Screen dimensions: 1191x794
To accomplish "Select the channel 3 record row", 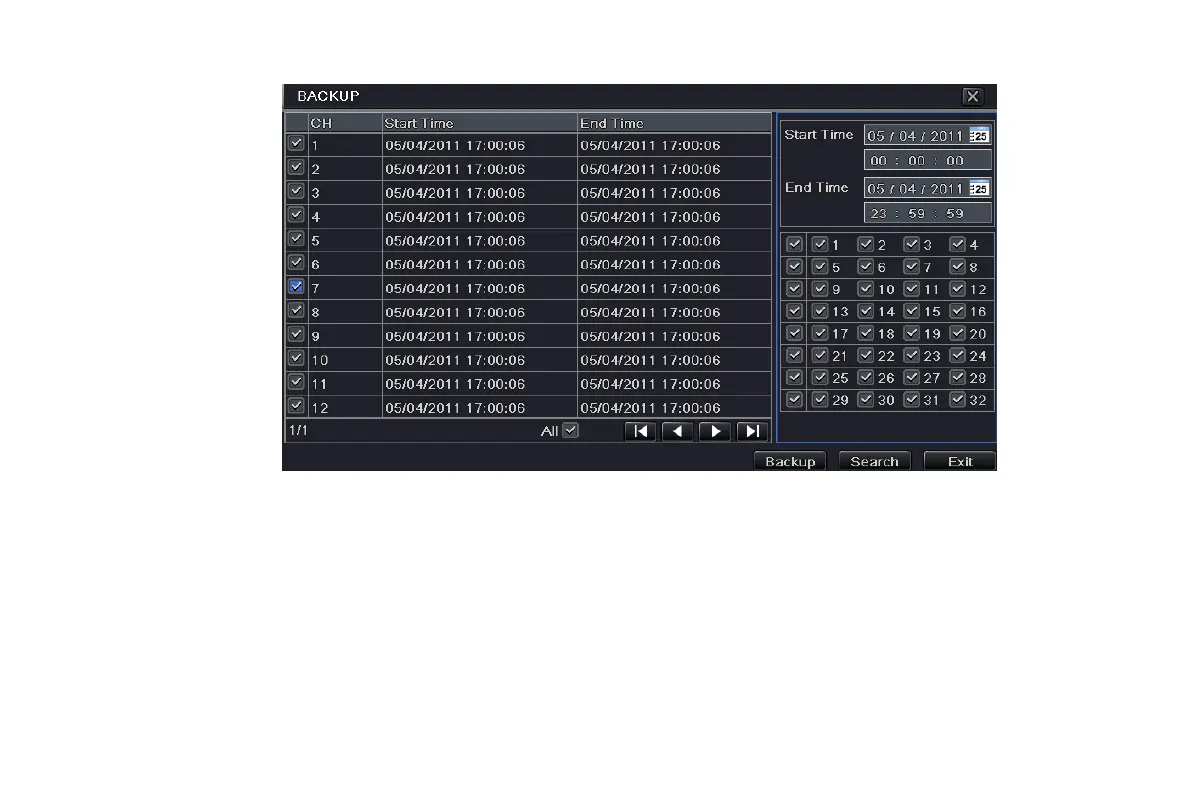I will [x=529, y=192].
